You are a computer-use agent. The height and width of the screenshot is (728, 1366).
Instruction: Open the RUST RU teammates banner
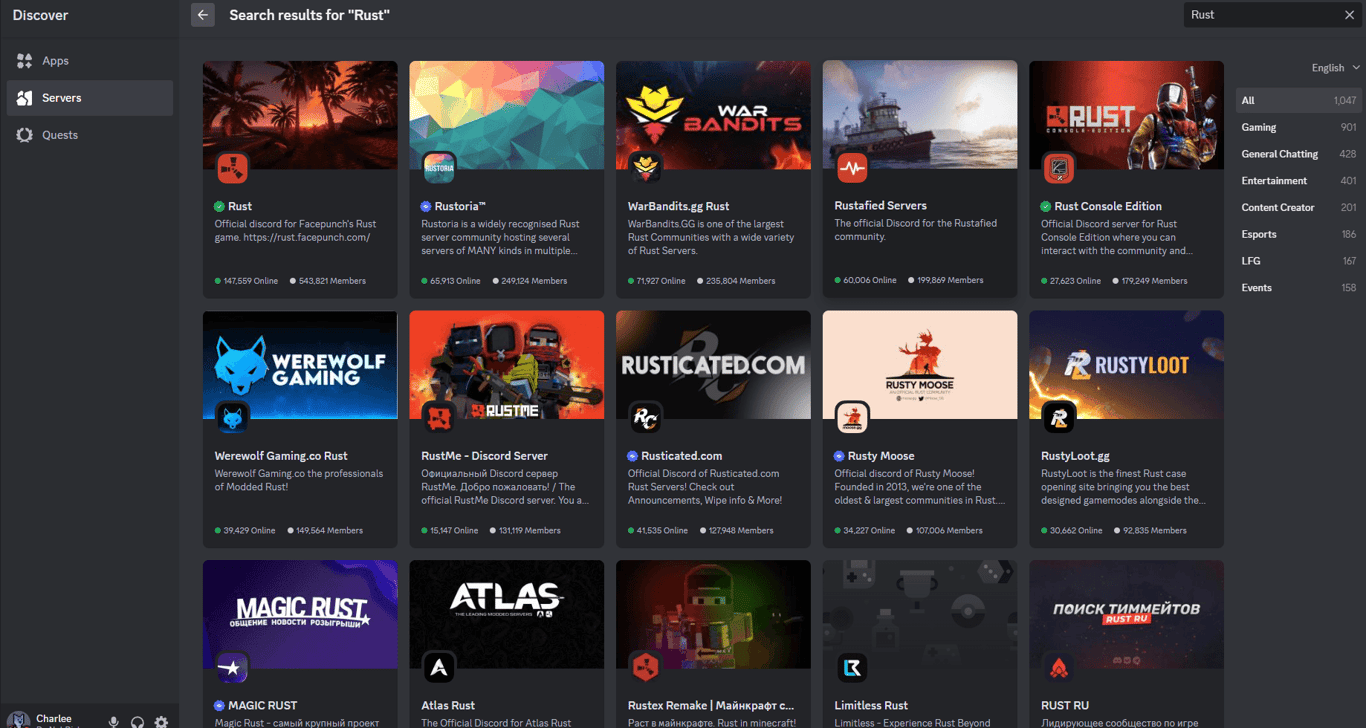tap(1126, 612)
